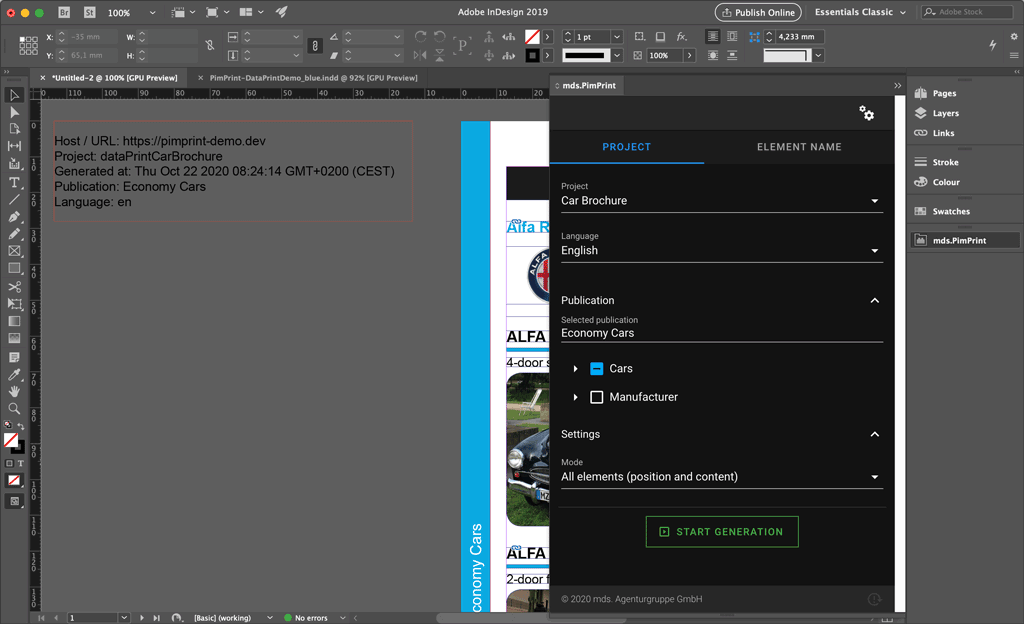Select the Note tool
This screenshot has height=624, width=1024.
click(x=14, y=357)
